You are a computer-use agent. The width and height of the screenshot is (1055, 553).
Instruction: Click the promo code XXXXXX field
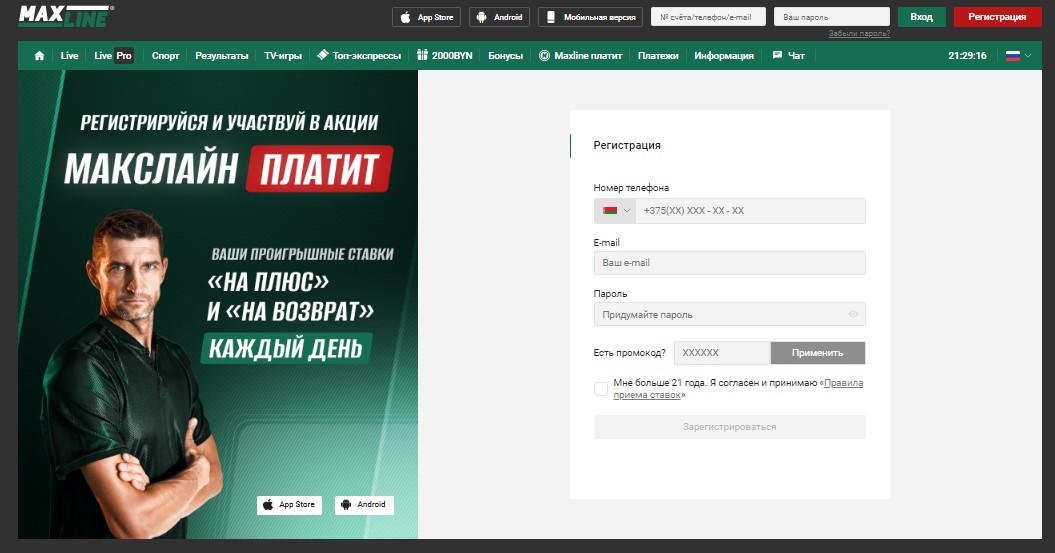722,353
